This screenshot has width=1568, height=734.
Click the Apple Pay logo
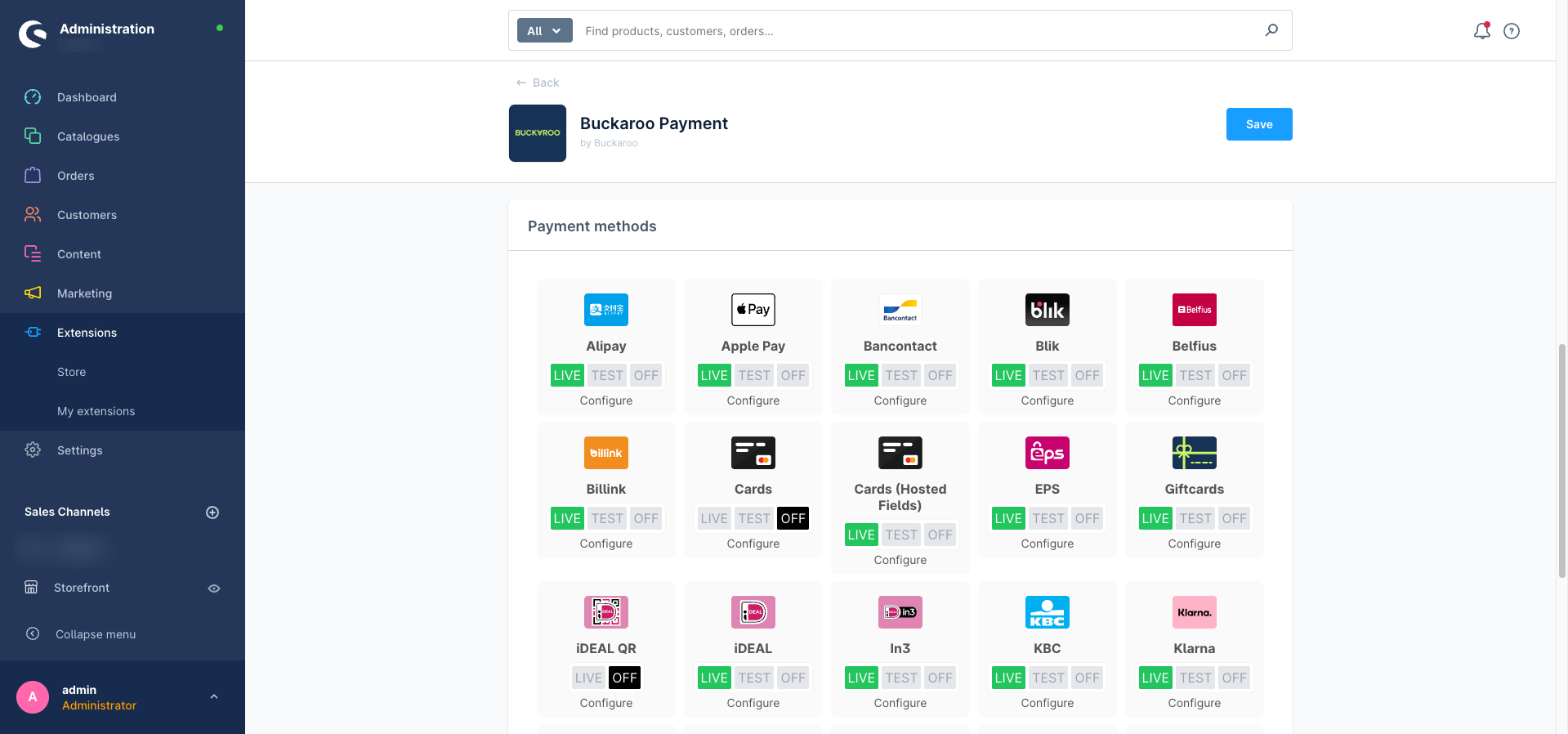(753, 310)
